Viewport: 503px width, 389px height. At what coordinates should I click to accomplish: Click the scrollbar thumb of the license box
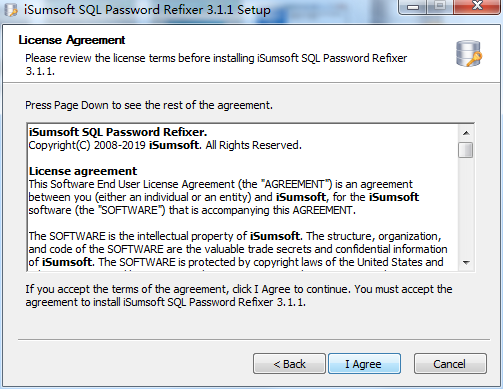tap(466, 150)
